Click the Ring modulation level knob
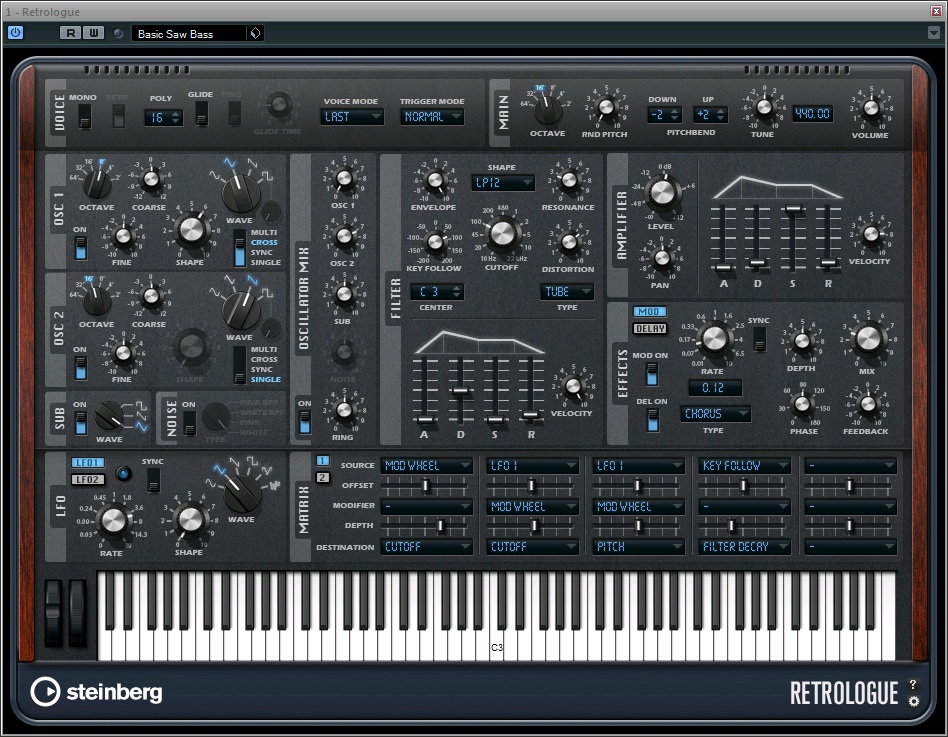The height and width of the screenshot is (737, 948). (x=343, y=411)
